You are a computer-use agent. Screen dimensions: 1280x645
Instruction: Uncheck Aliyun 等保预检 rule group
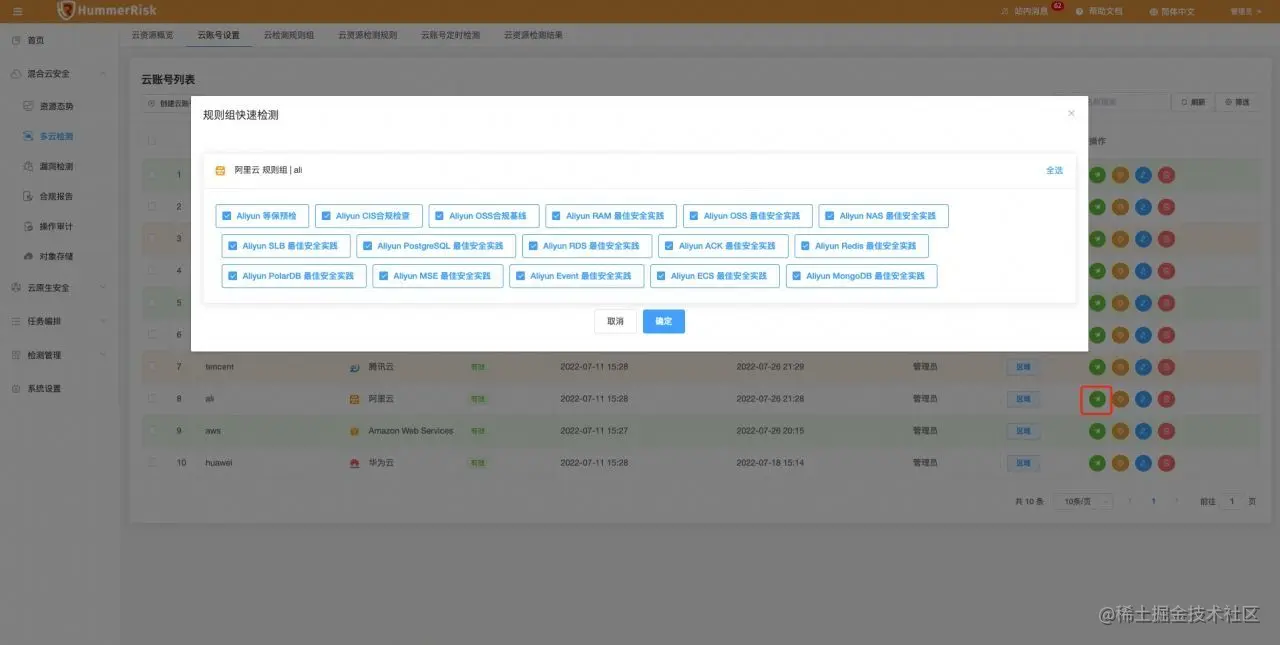[227, 216]
